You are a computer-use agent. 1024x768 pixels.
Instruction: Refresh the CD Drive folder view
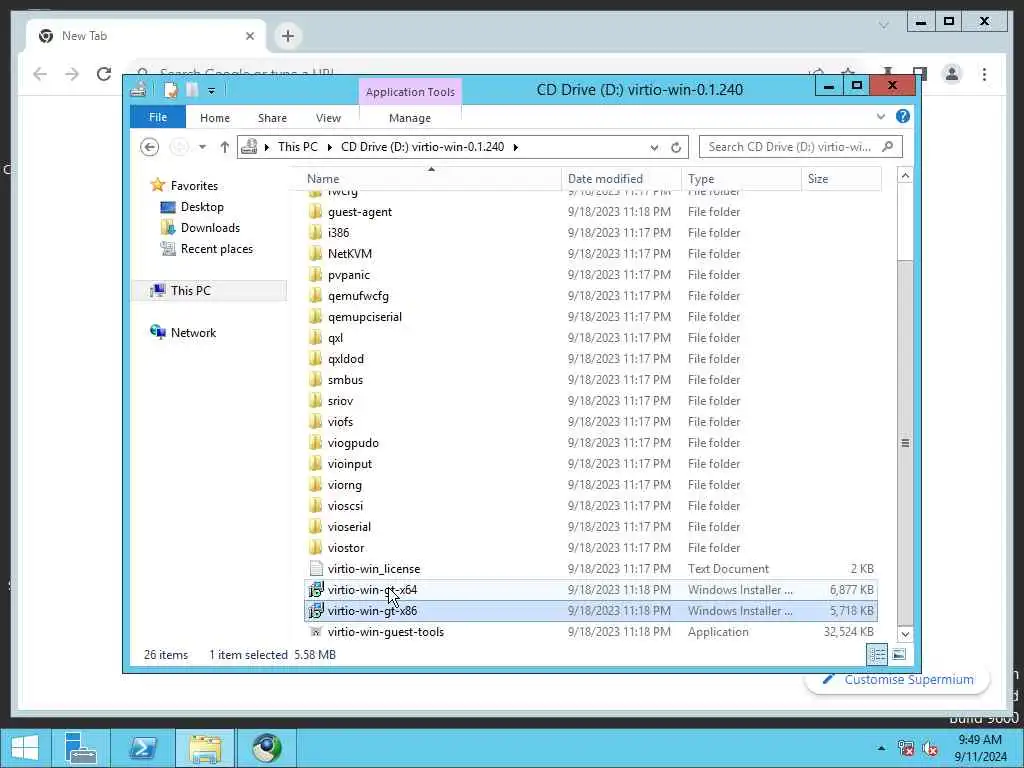[x=676, y=148]
